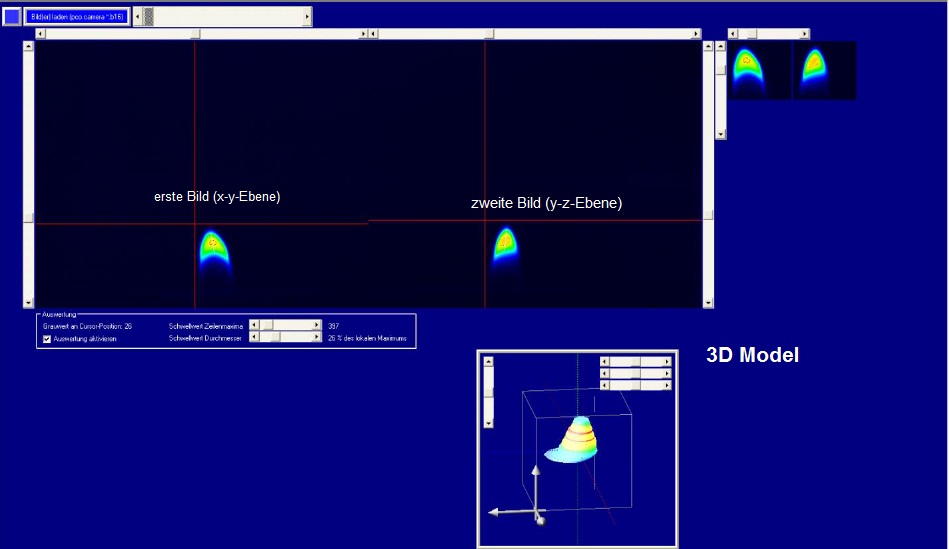
Task: Click down arrow of left image vertical scrollbar
Action: click(28, 302)
